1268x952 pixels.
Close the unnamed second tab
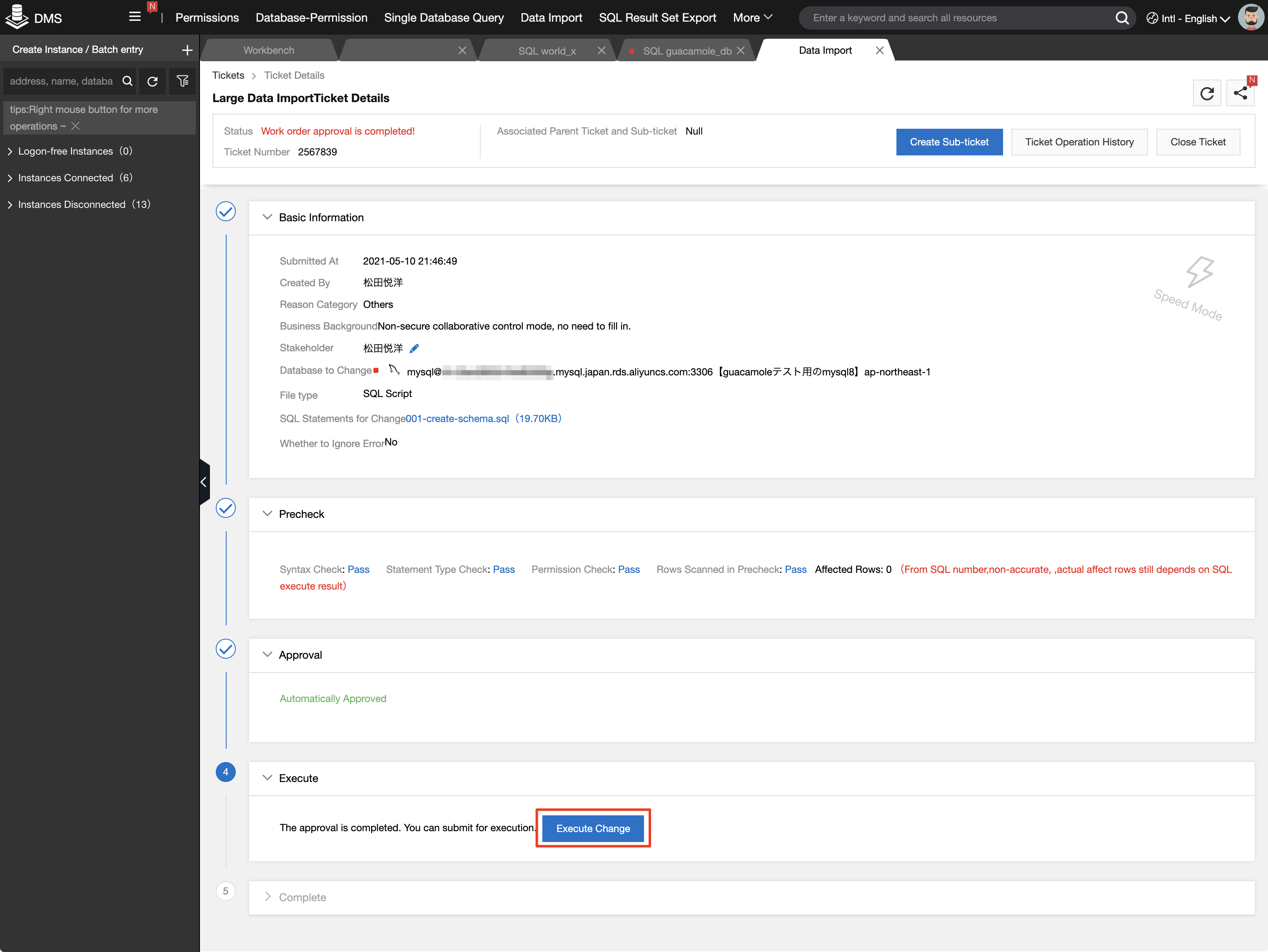pyautogui.click(x=462, y=50)
